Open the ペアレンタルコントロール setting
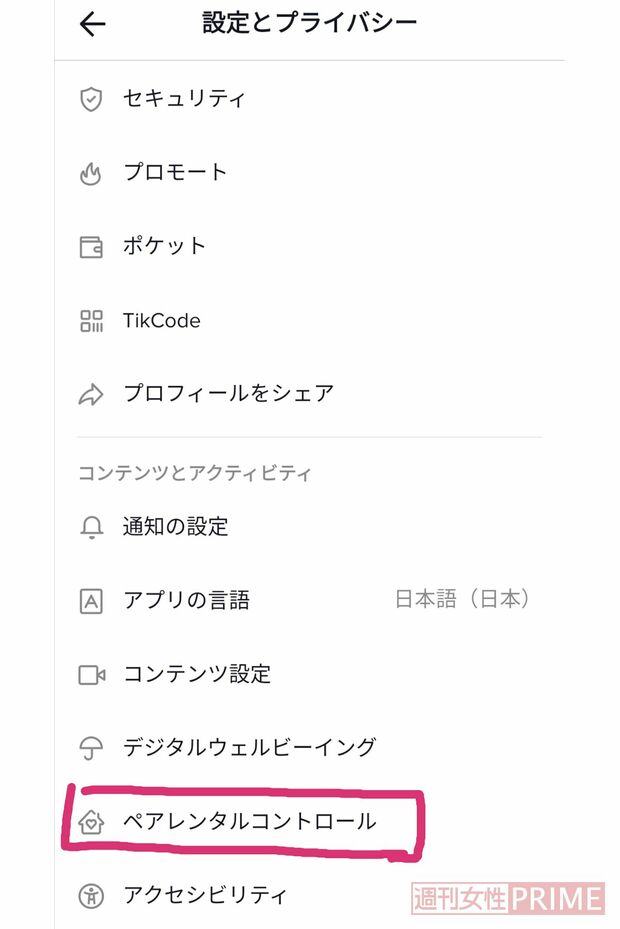This screenshot has height=929, width=620. [250, 820]
